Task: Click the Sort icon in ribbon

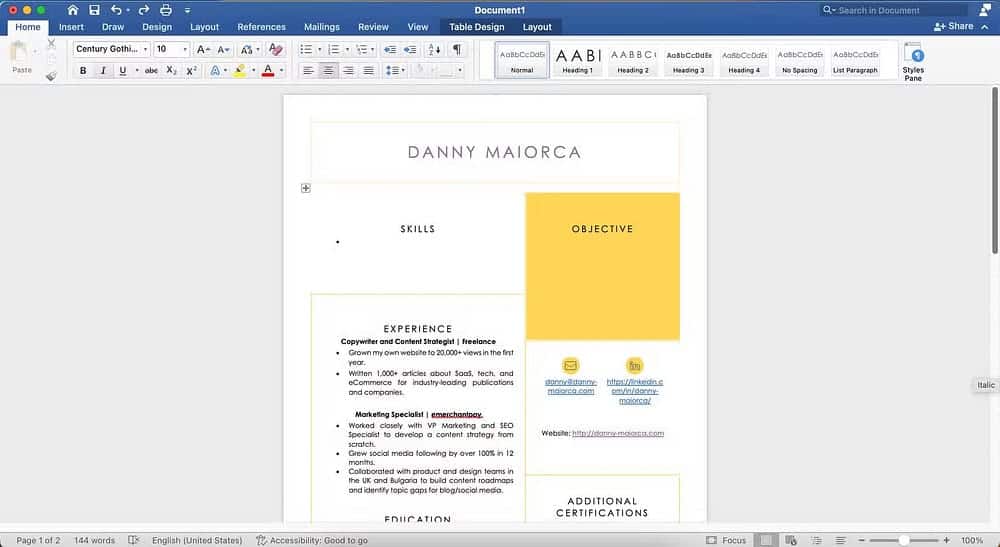Action: 433,49
